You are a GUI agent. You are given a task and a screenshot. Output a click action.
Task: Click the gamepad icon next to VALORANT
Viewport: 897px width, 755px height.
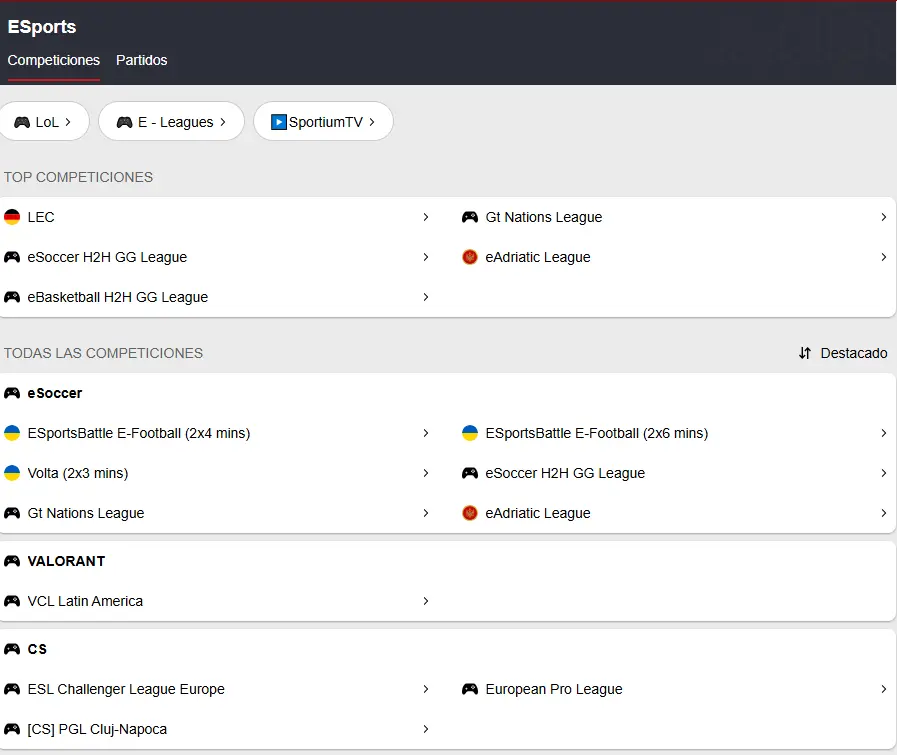pos(12,561)
